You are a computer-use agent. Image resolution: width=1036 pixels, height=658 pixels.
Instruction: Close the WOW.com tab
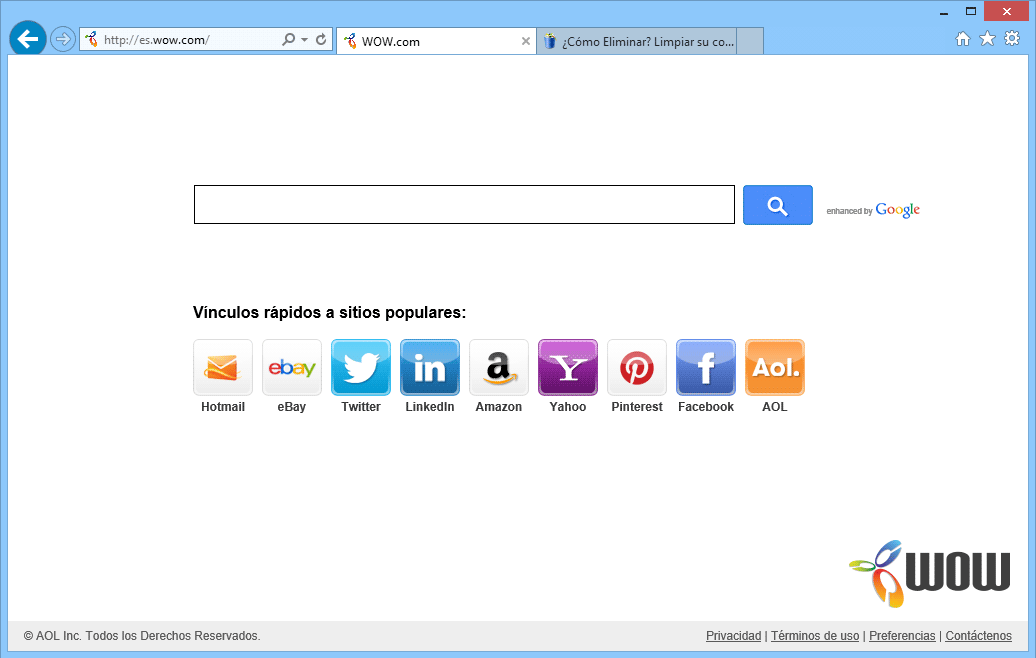526,41
